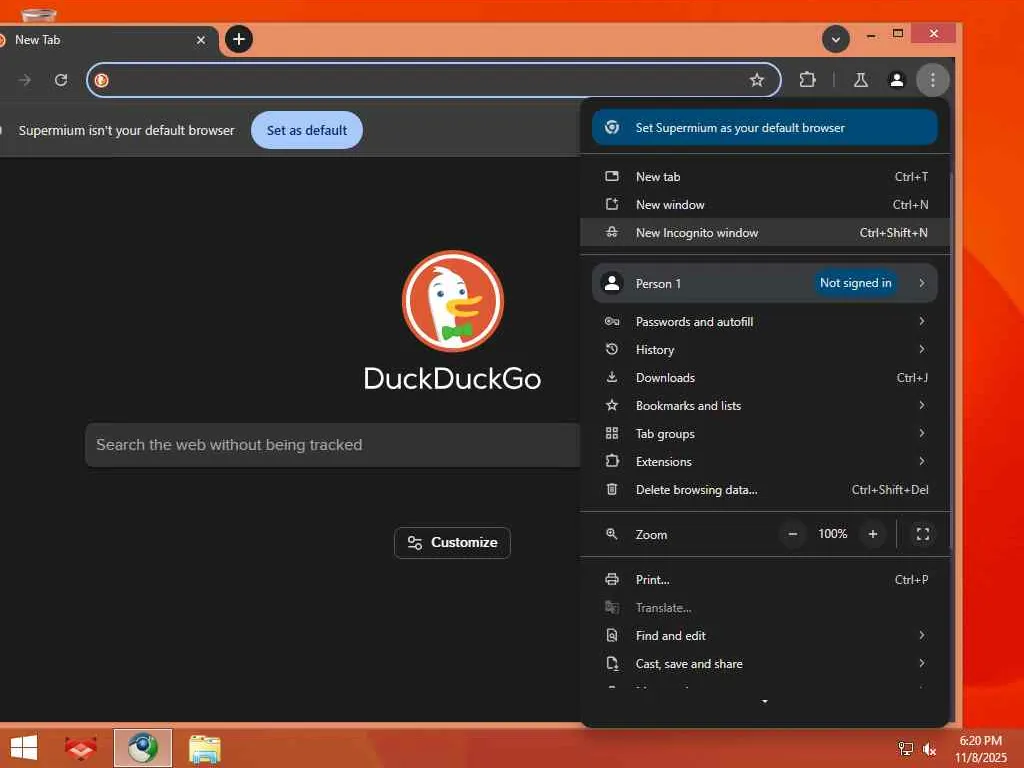Image resolution: width=1024 pixels, height=768 pixels.
Task: Open a New Incognito window
Action: (765, 232)
